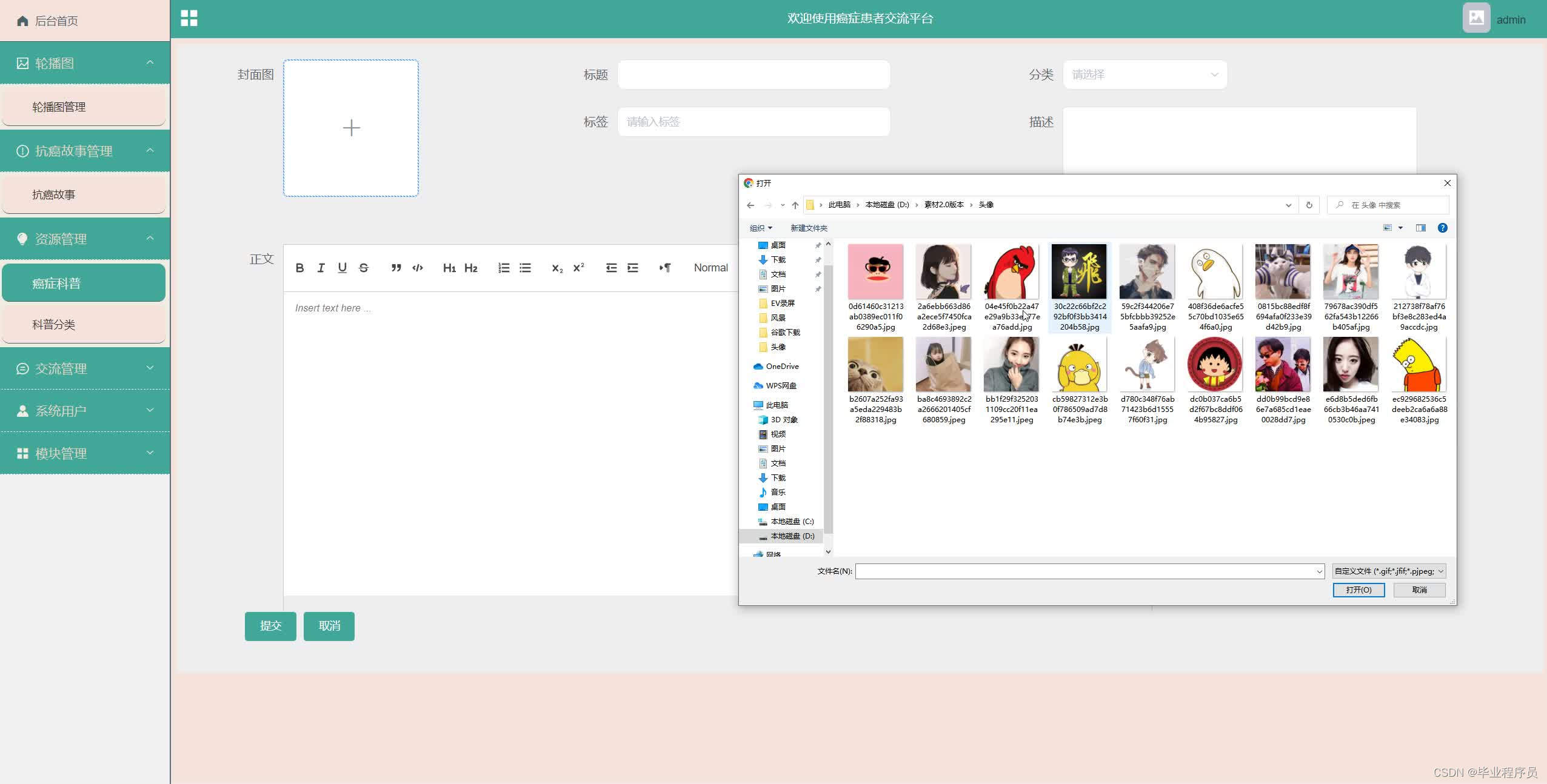Click the Strikethrough formatting icon
Viewport: 1547px width, 784px height.
tap(362, 268)
